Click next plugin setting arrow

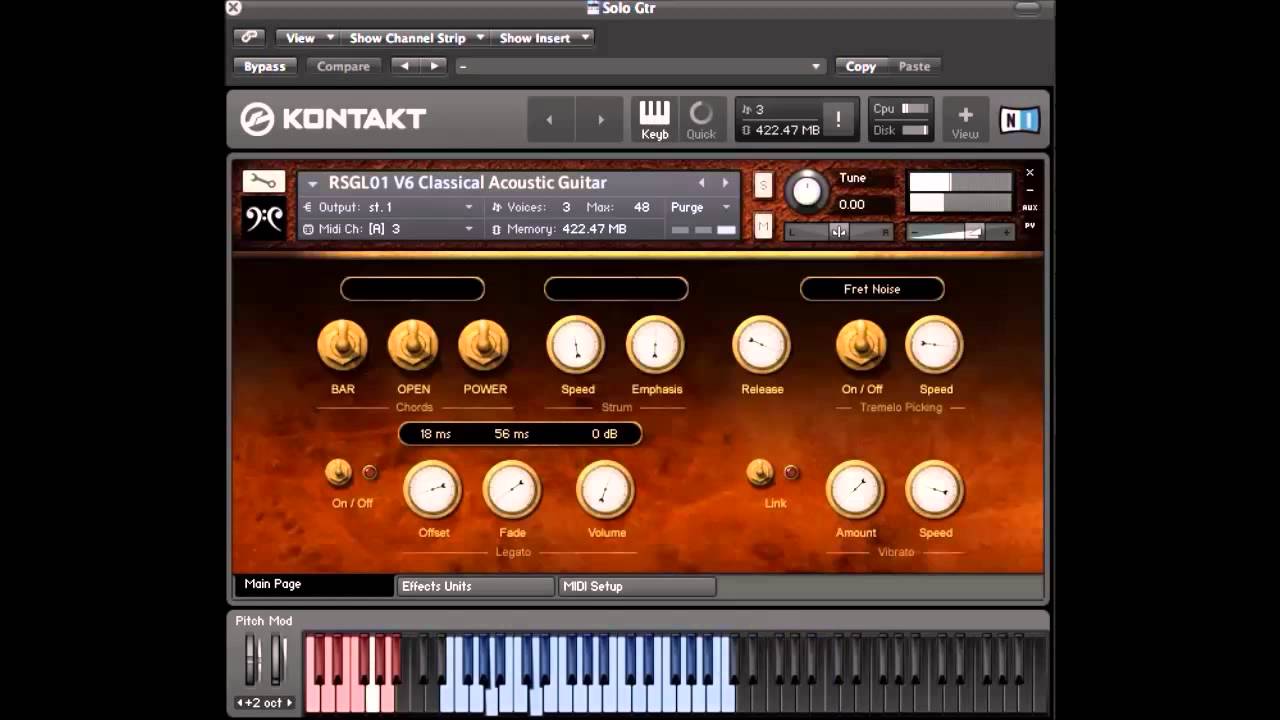(433, 66)
